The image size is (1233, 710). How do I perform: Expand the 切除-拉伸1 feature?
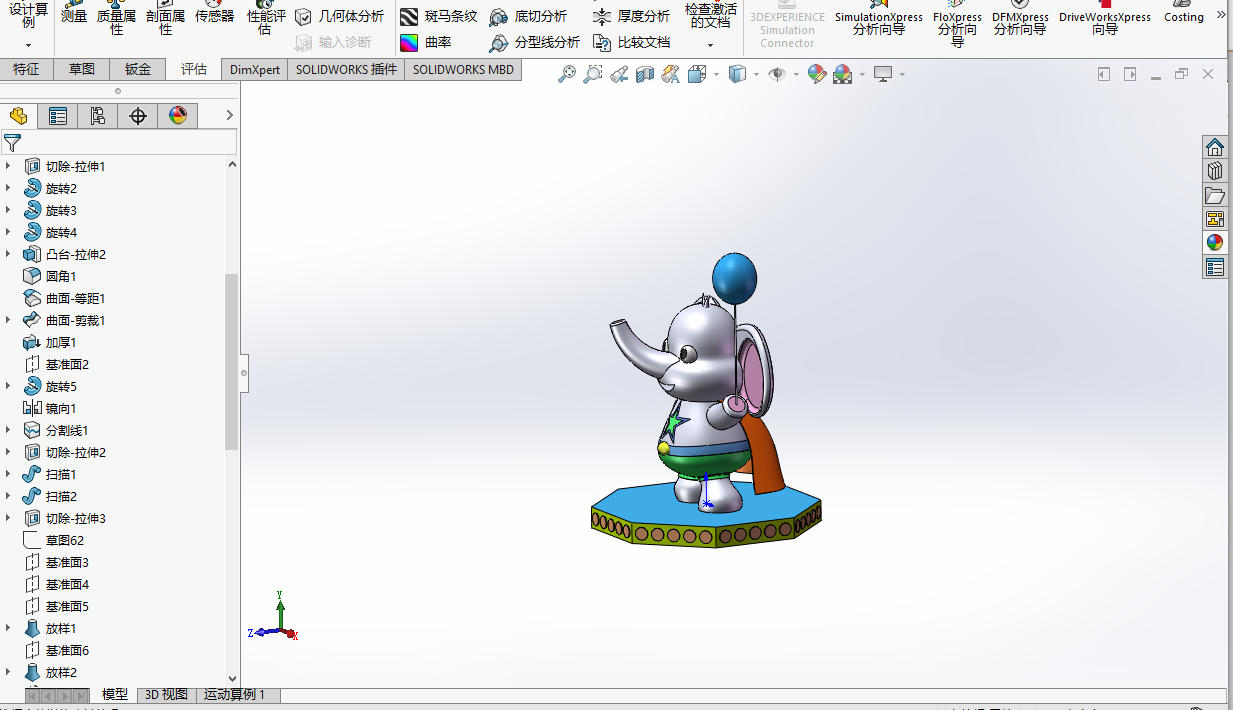(8, 166)
